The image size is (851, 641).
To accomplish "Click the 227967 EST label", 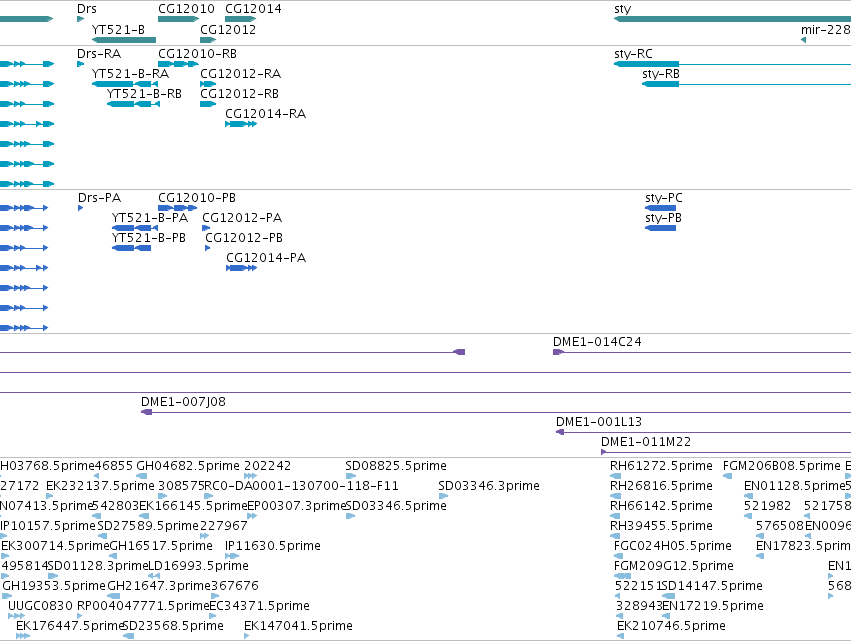I will tap(224, 526).
